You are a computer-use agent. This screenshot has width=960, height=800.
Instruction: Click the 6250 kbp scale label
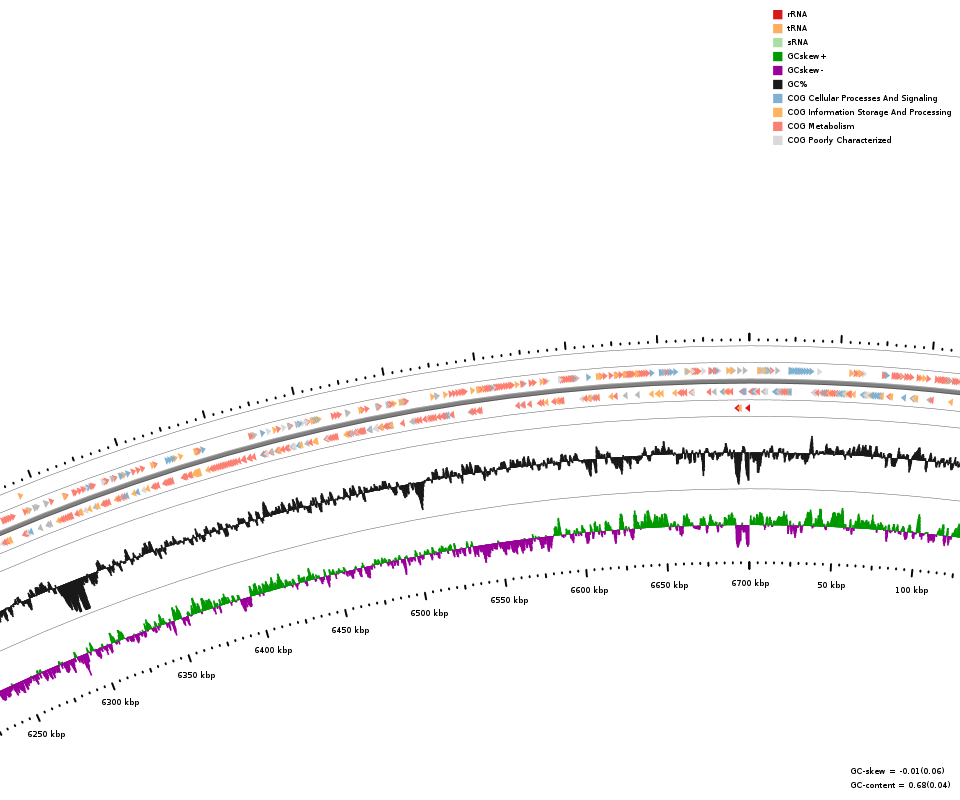[46, 734]
